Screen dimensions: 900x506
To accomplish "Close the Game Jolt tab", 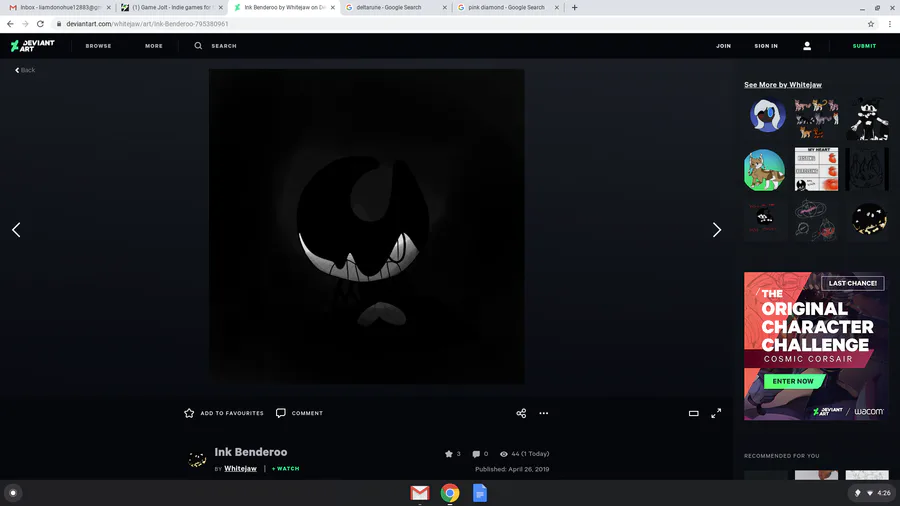I will tap(220, 7).
